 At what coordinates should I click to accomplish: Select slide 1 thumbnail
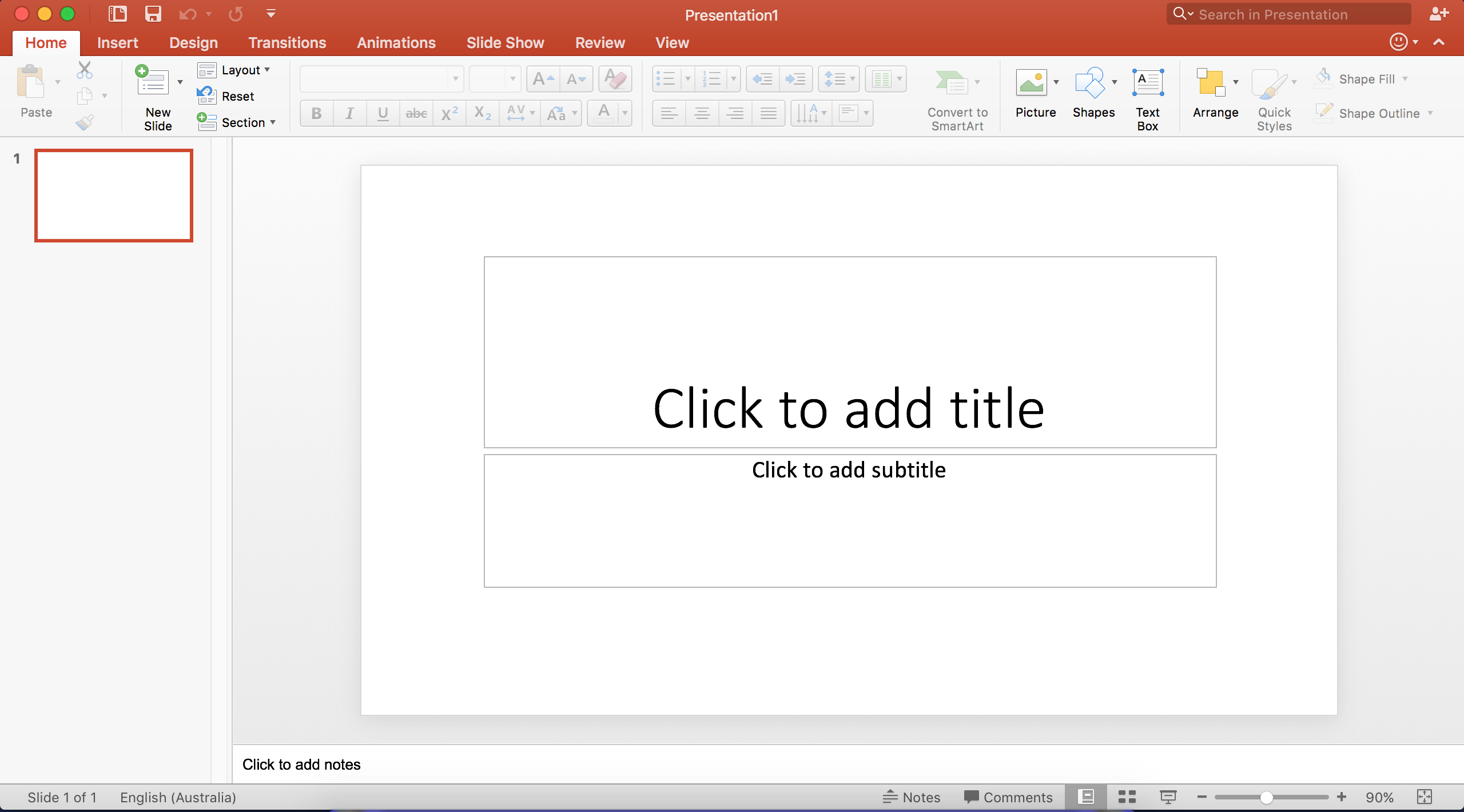(x=114, y=196)
